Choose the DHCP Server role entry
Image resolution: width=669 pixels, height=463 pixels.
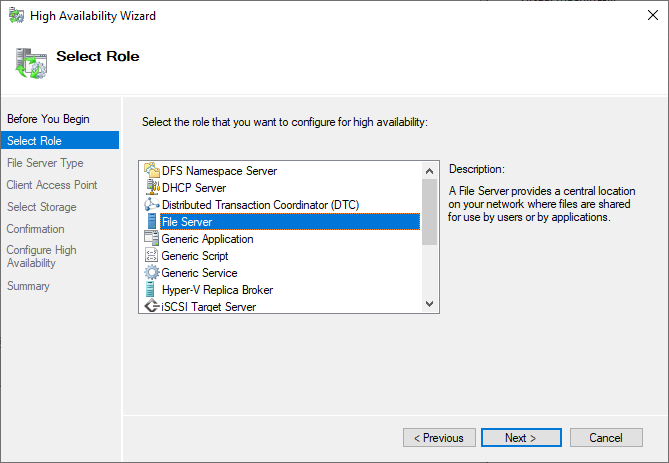click(x=194, y=188)
